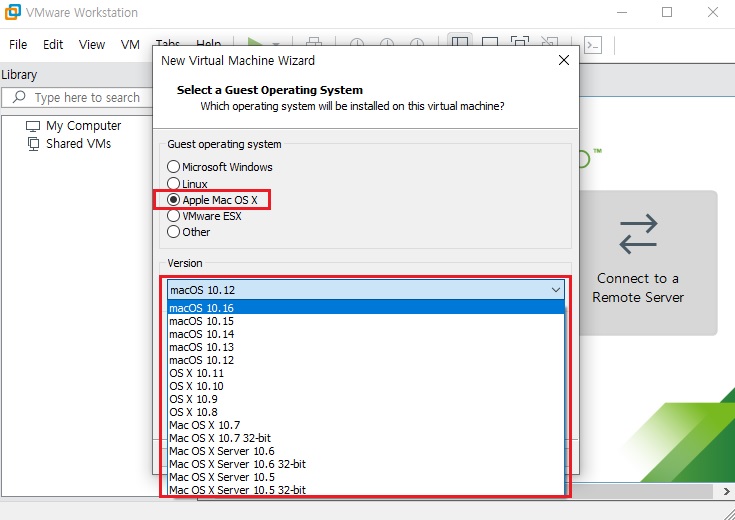Viewport: 735px width, 520px height.
Task: Choose Mac OS X Server 10.5 32-bit
Action: click(x=366, y=490)
